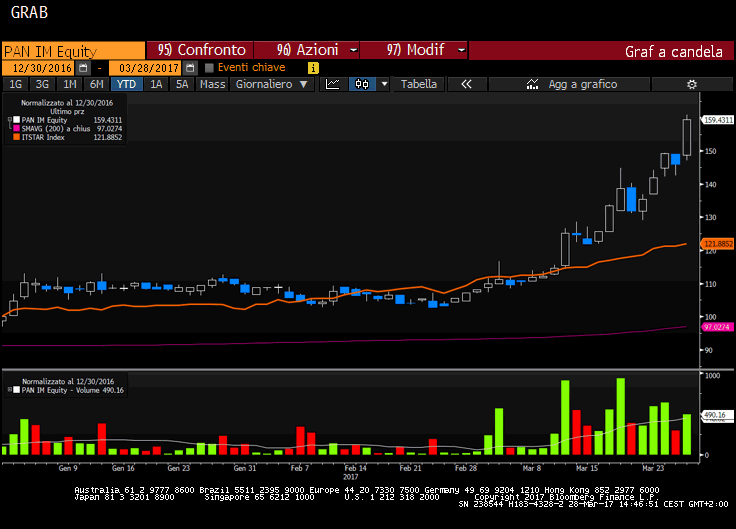The image size is (736, 529).
Task: Open the Tabella view
Action: click(x=418, y=85)
